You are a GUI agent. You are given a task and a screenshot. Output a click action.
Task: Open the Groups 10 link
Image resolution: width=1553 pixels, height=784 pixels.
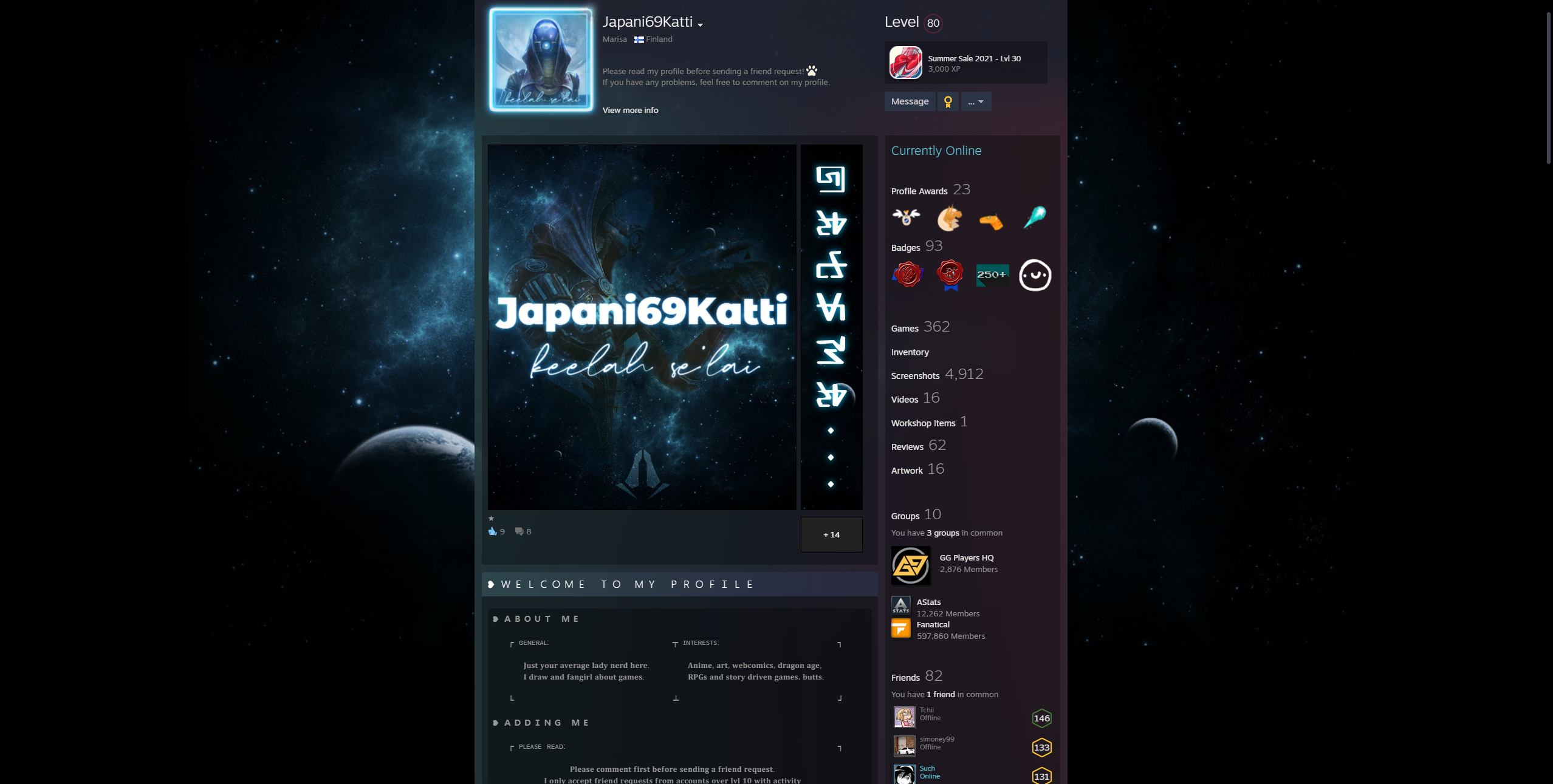point(916,515)
